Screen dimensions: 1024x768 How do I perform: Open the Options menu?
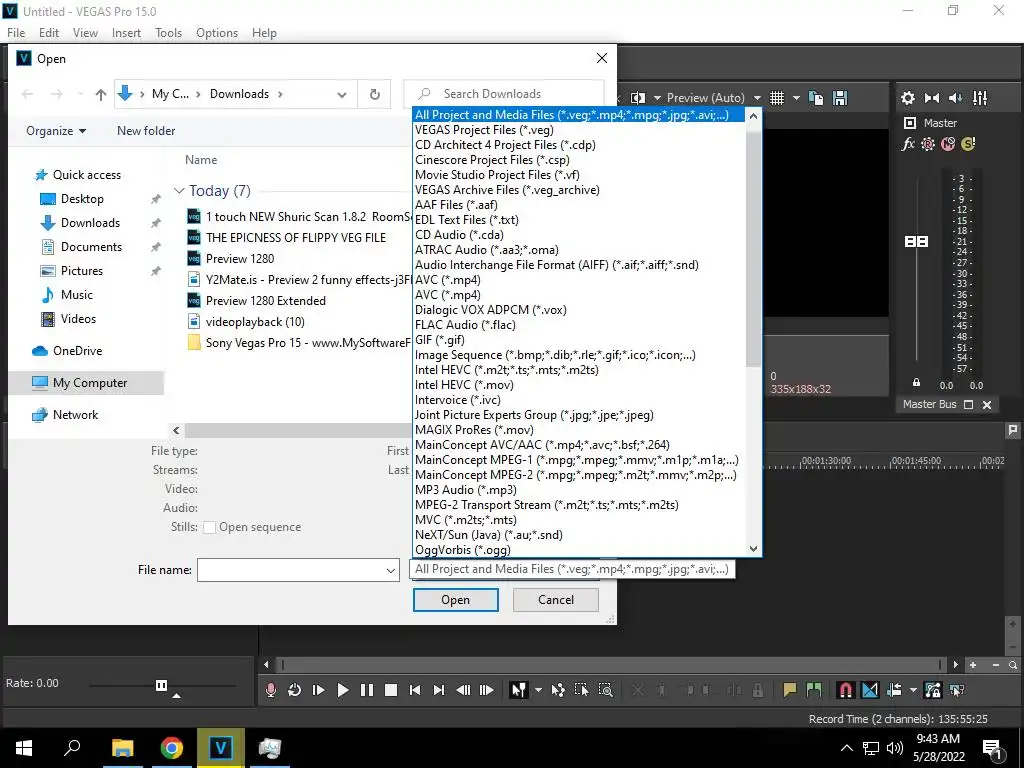217,33
